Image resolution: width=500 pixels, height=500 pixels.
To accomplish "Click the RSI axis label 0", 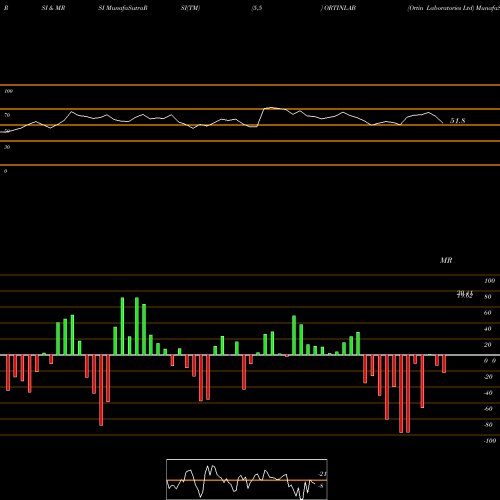I will pyautogui.click(x=5, y=171).
